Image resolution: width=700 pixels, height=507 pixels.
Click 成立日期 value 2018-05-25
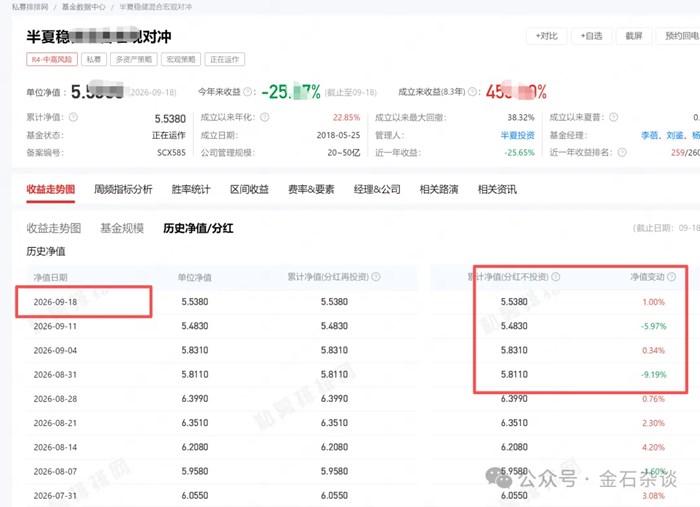point(338,135)
